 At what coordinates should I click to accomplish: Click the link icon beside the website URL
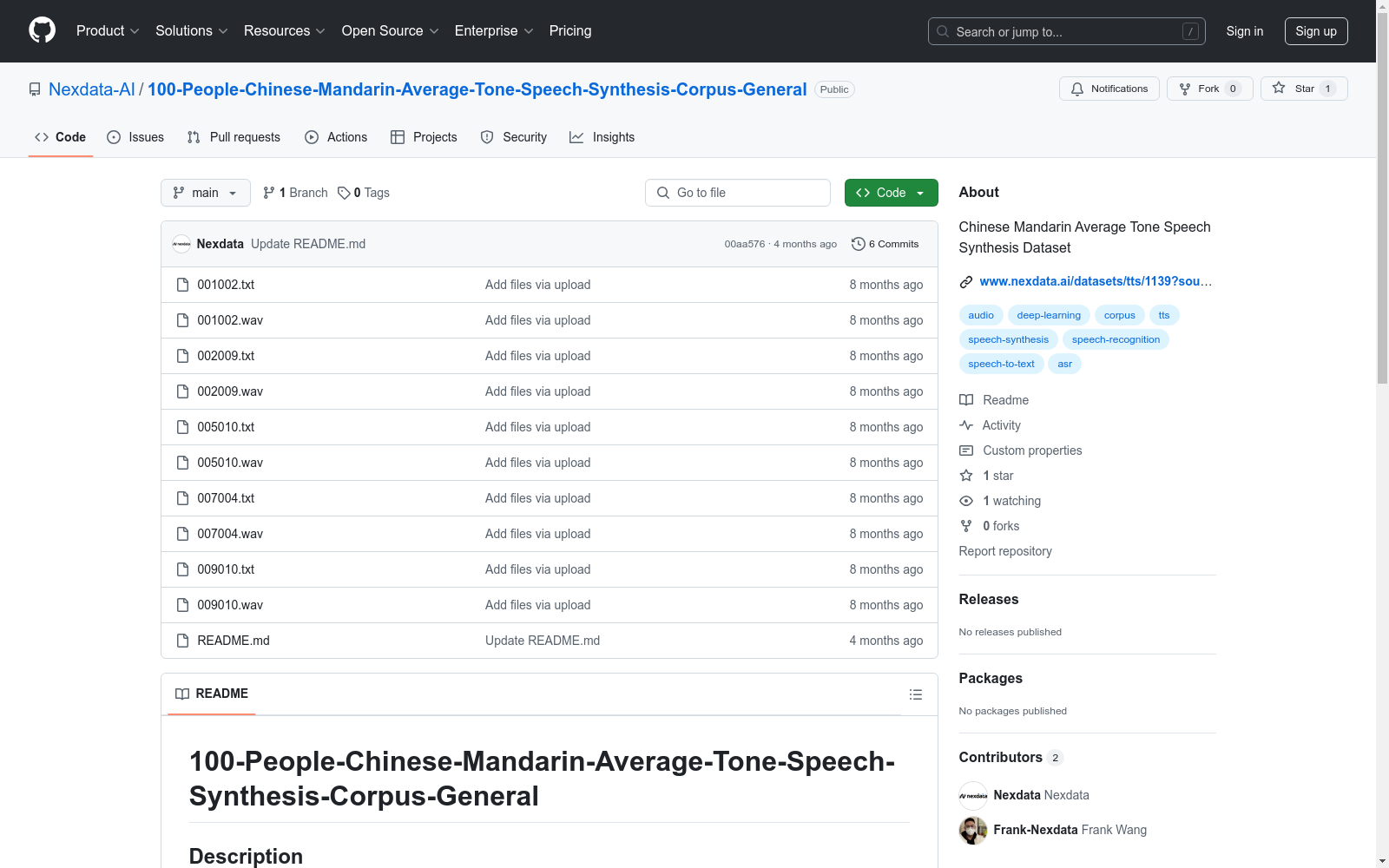click(x=966, y=281)
